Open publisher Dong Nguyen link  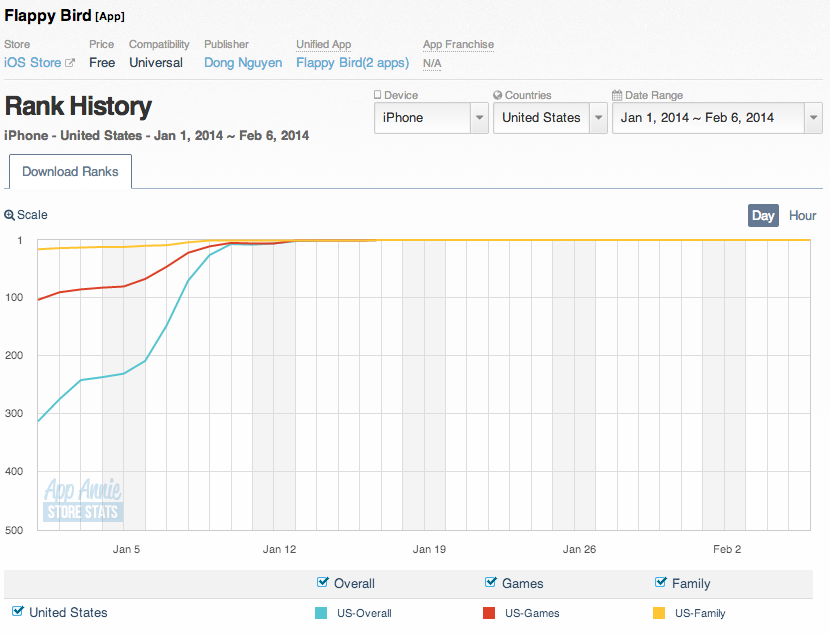[x=243, y=62]
